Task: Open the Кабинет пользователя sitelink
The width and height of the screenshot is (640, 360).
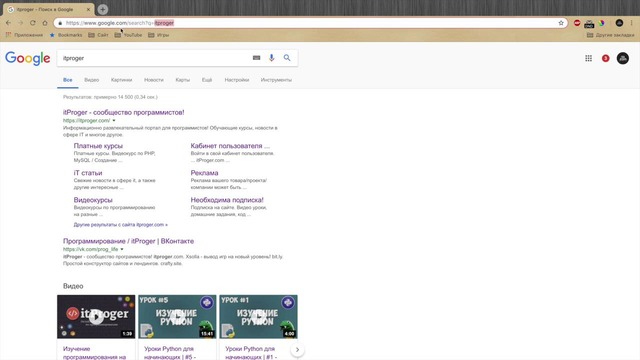Action: [230, 146]
